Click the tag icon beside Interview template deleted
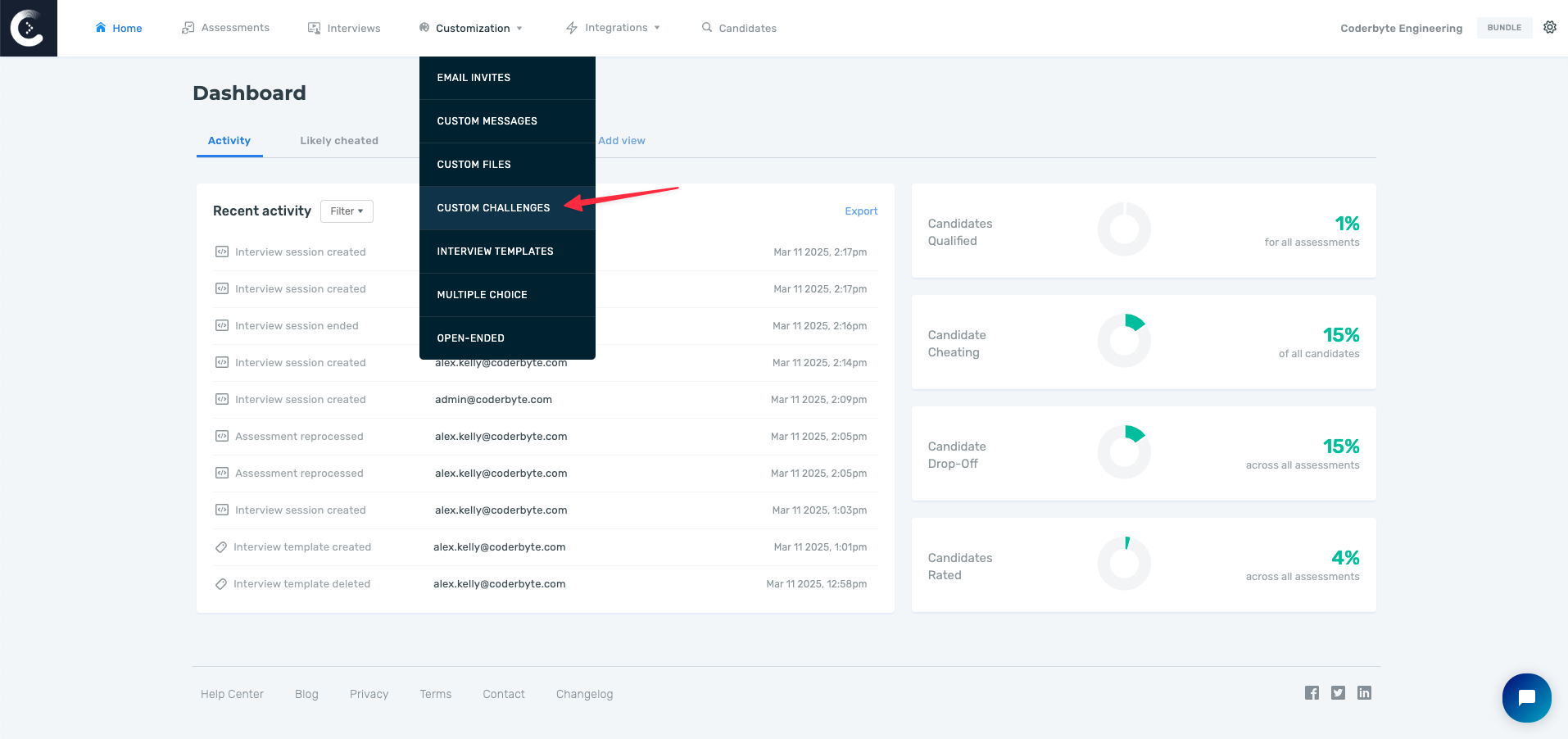 point(221,583)
